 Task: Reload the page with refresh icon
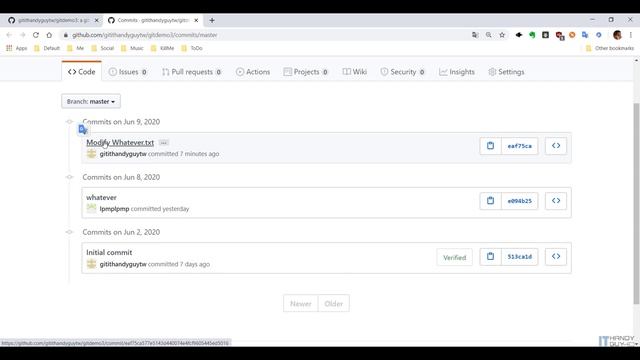click(x=36, y=35)
